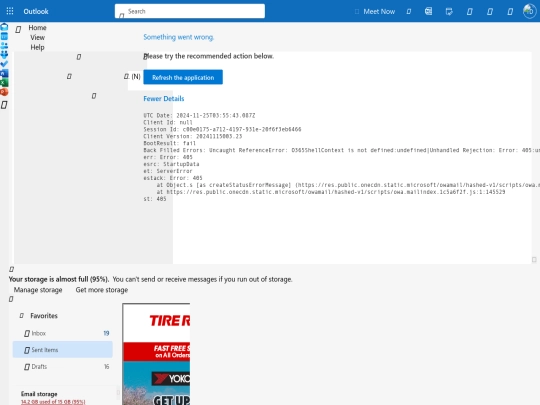Switch to the Home tab
The height and width of the screenshot is (405, 540).
[x=37, y=28]
